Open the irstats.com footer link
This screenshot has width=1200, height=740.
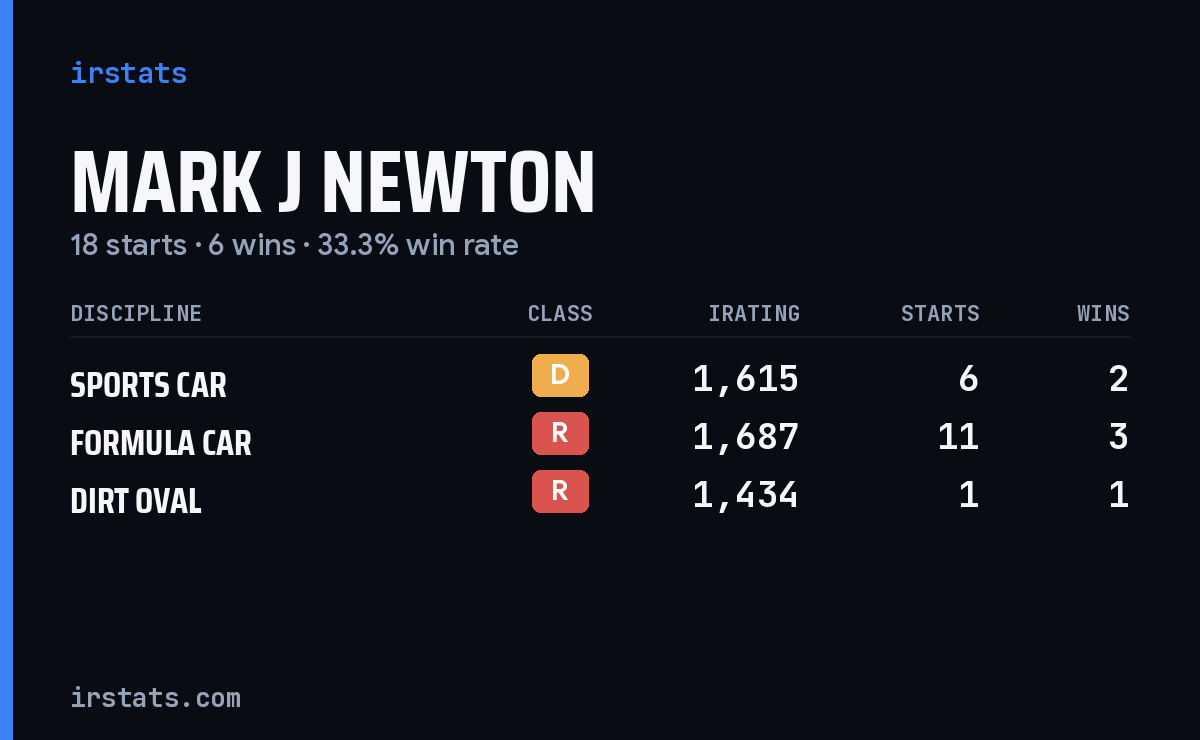(x=155, y=697)
